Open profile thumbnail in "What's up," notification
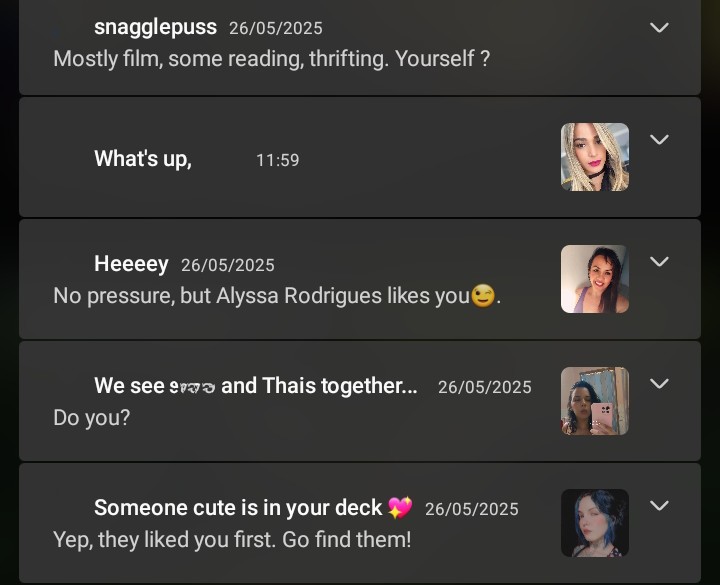 [x=595, y=157]
